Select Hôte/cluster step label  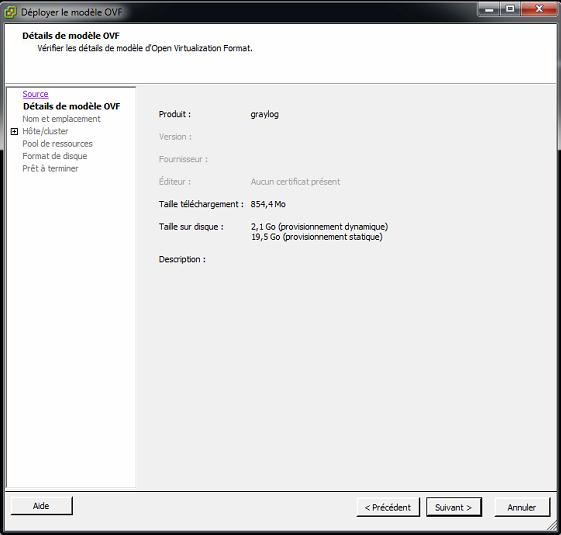point(45,131)
